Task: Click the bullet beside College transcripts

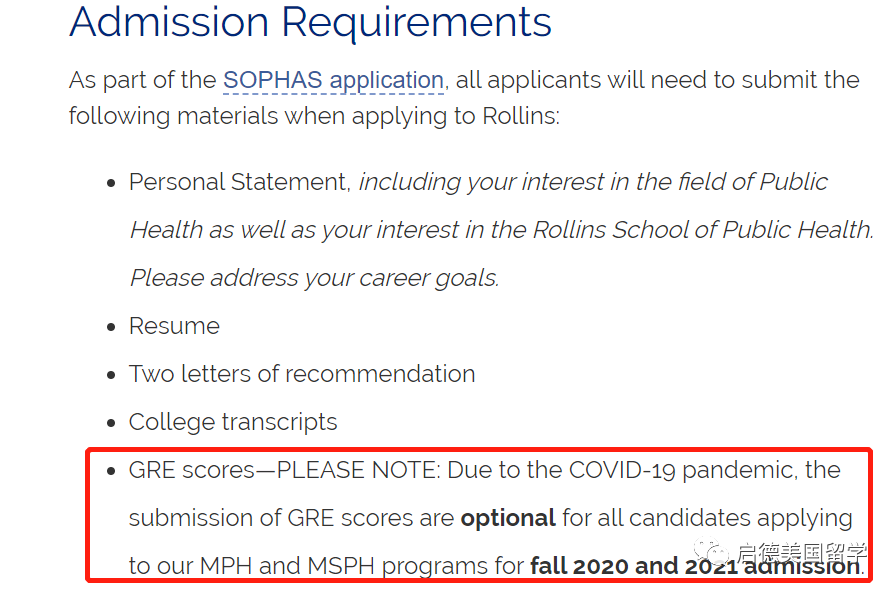Action: 111,423
